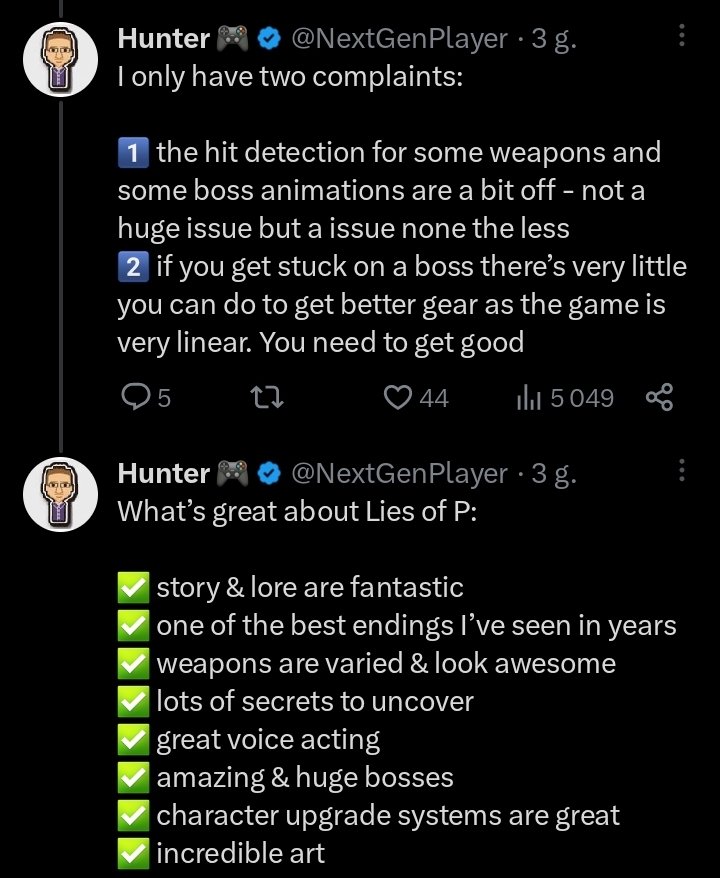Click the first tweet's 3 g. timestamp
Image resolution: width=720 pixels, height=878 pixels.
click(556, 39)
